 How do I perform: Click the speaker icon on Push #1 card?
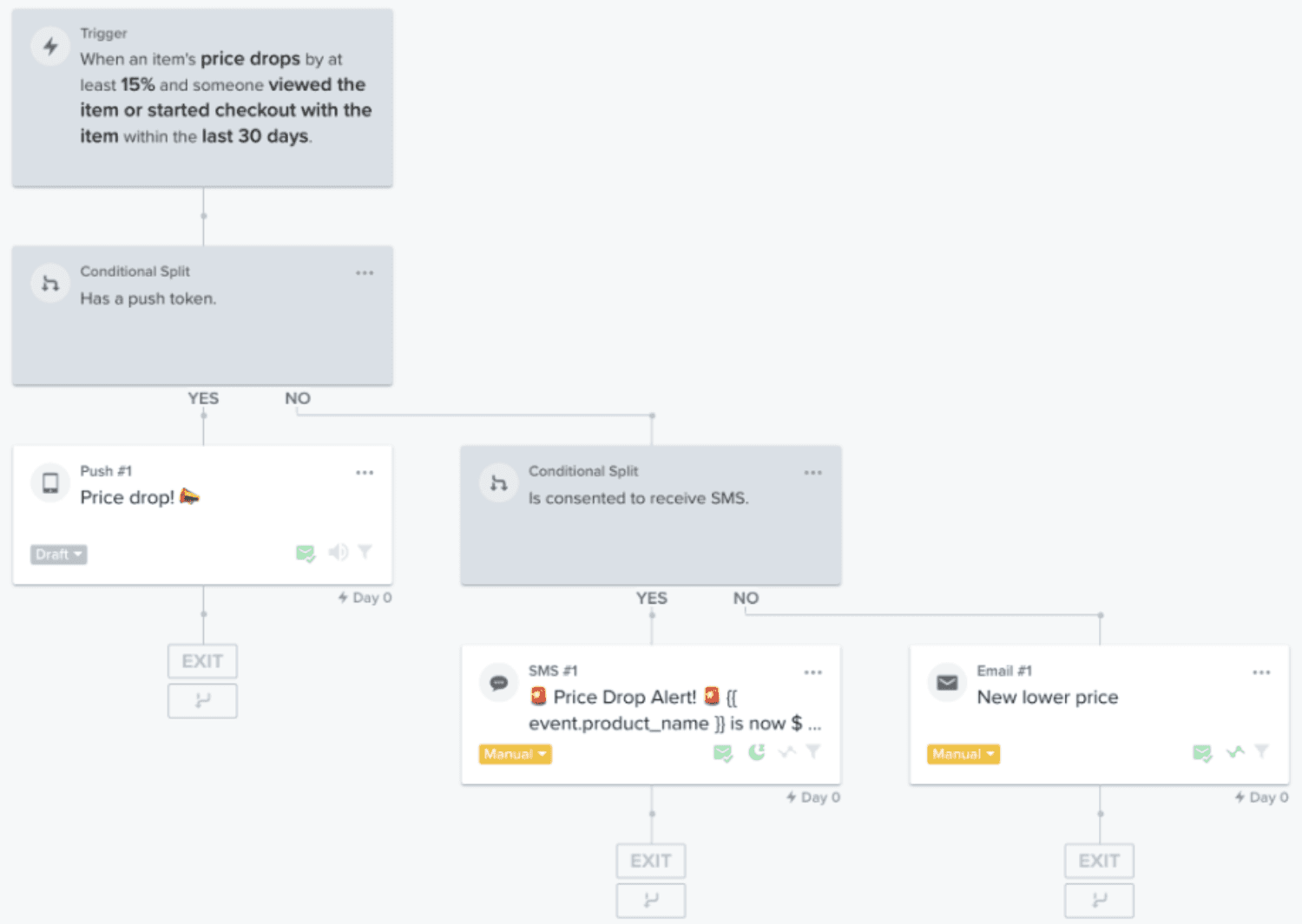[x=338, y=552]
